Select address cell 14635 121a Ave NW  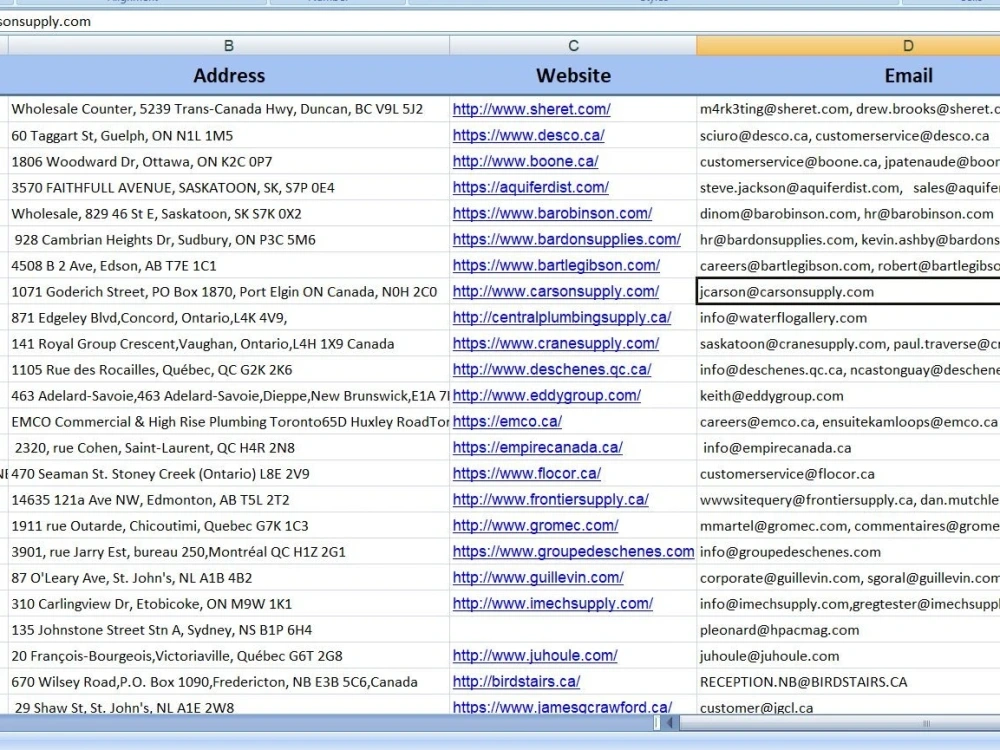pyautogui.click(x=228, y=500)
